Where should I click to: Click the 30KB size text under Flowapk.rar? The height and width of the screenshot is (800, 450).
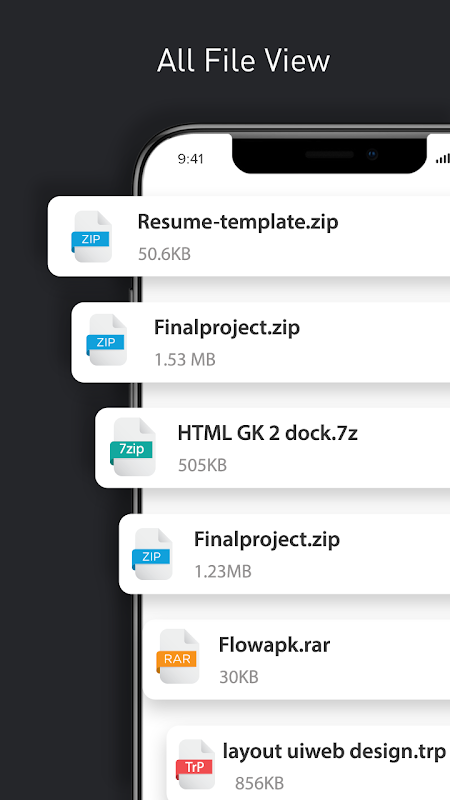[239, 677]
